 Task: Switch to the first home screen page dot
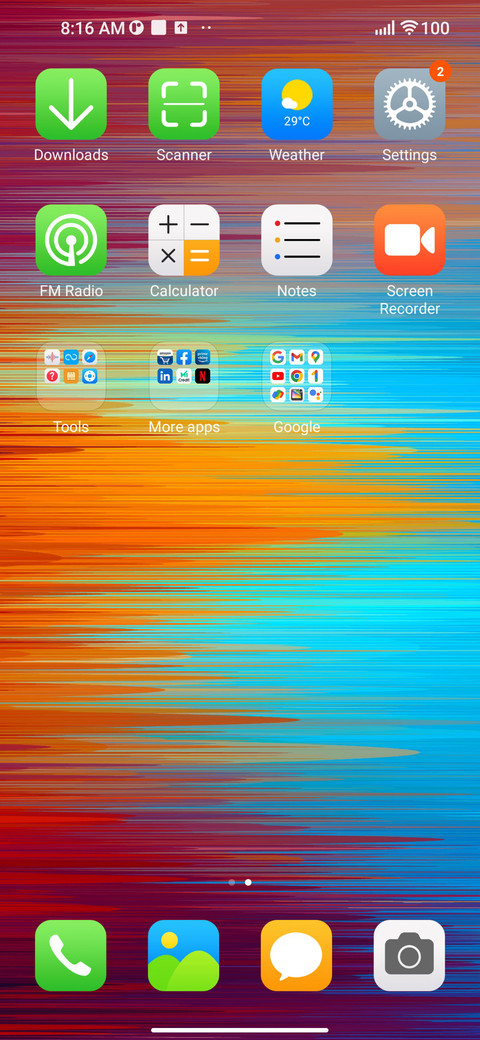pyautogui.click(x=231, y=882)
